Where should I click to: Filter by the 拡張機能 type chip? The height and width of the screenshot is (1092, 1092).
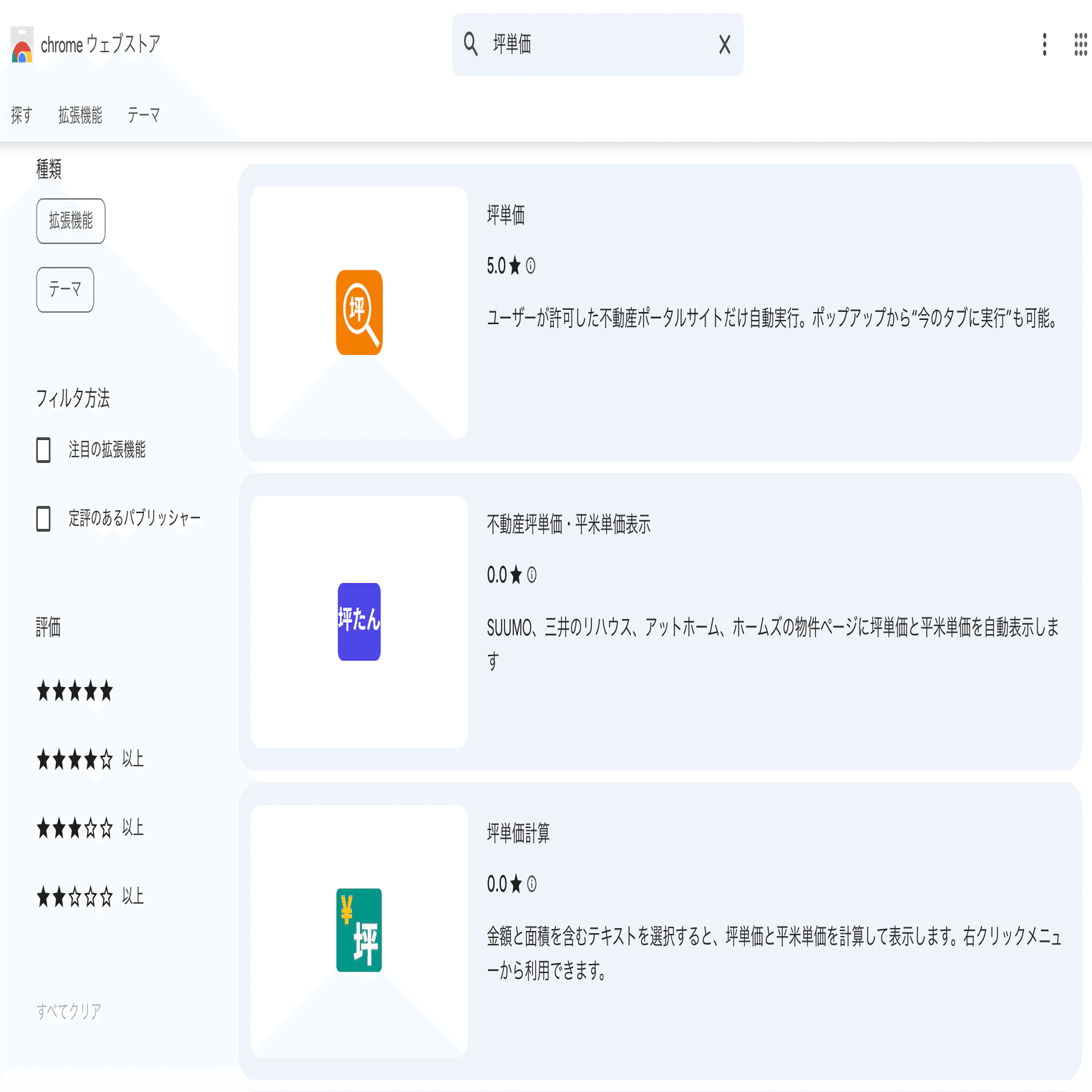click(x=71, y=221)
